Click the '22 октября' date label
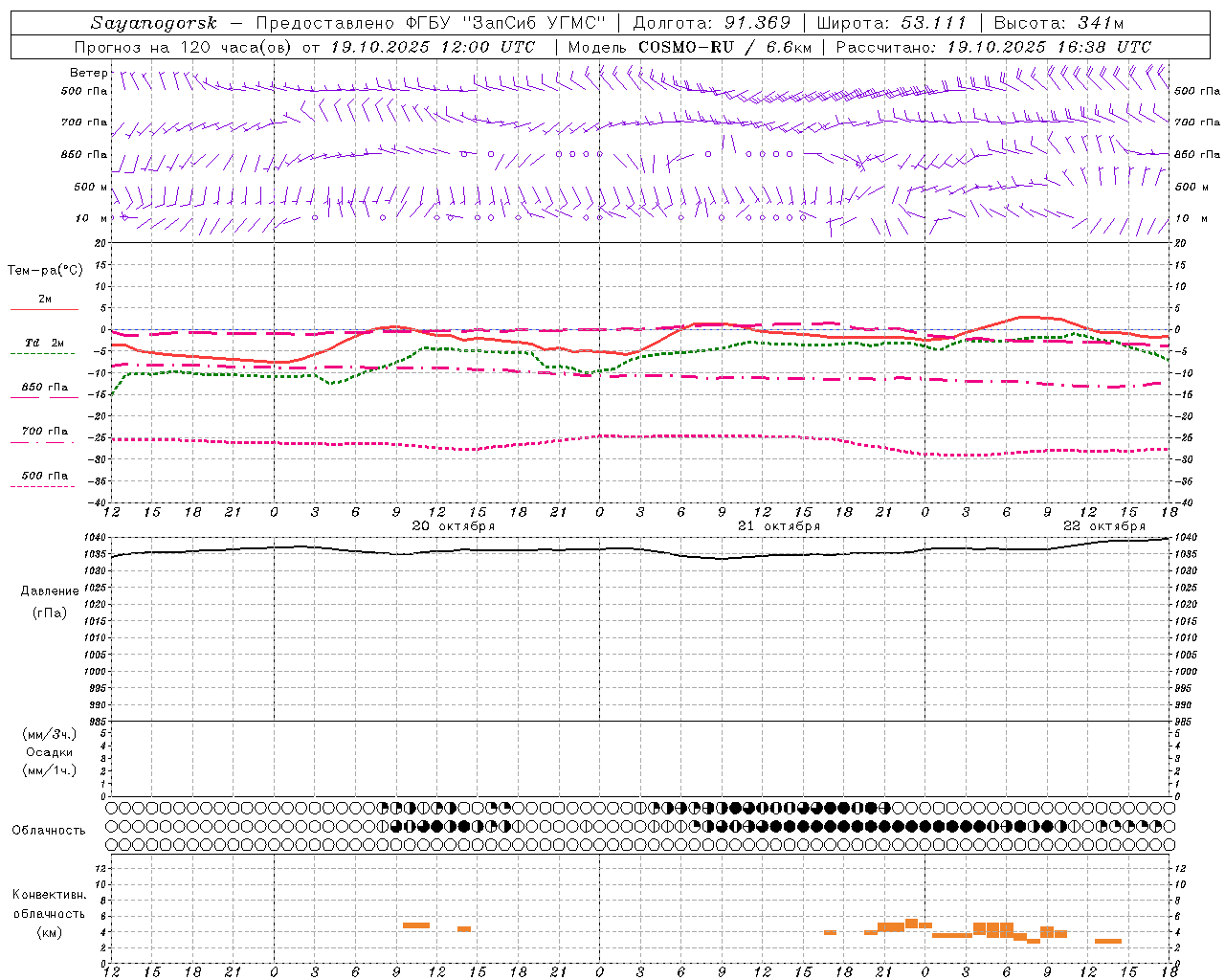Screen dimensions: 1225x980 (1104, 526)
